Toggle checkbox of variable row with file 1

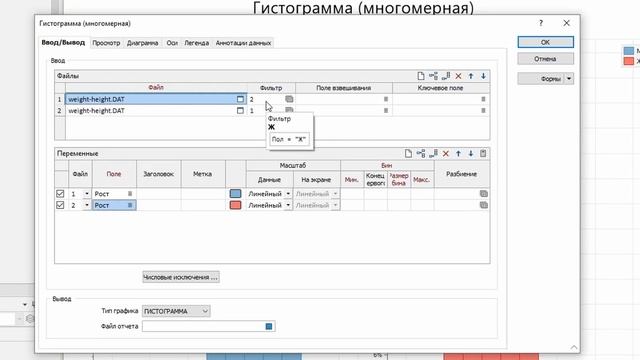(60, 194)
